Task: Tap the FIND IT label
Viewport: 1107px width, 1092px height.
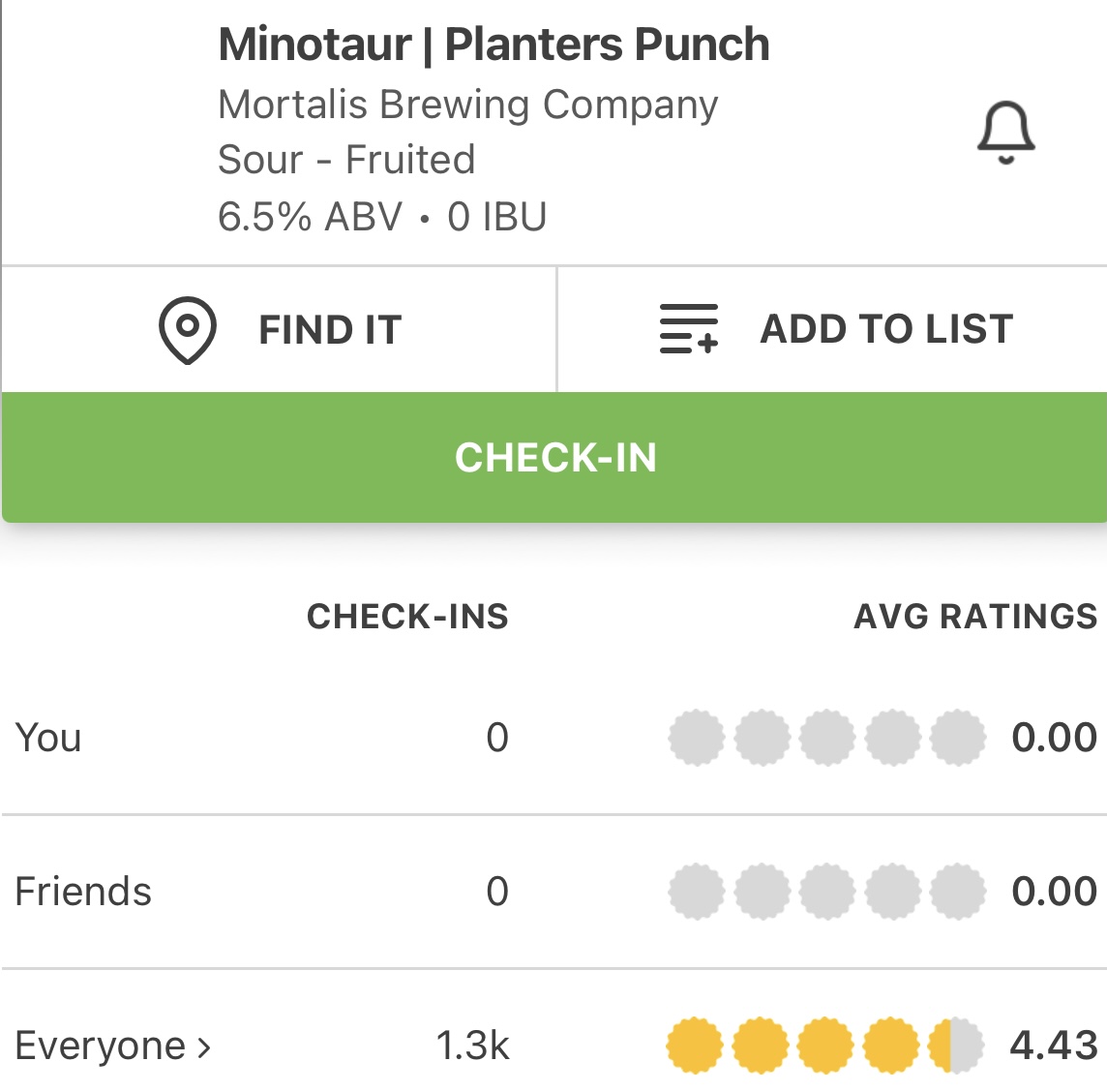Action: 329,330
